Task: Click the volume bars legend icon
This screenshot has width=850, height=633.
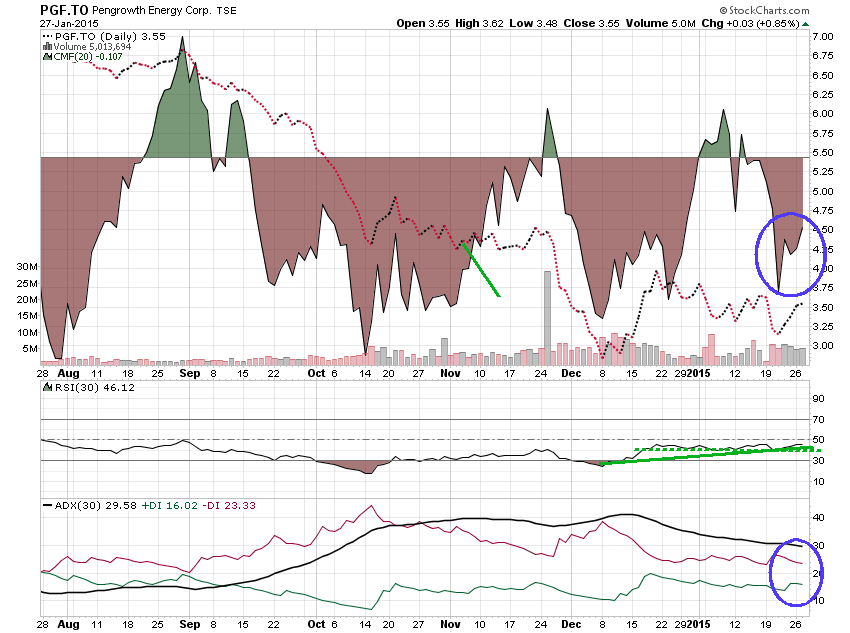Action: tap(47, 47)
